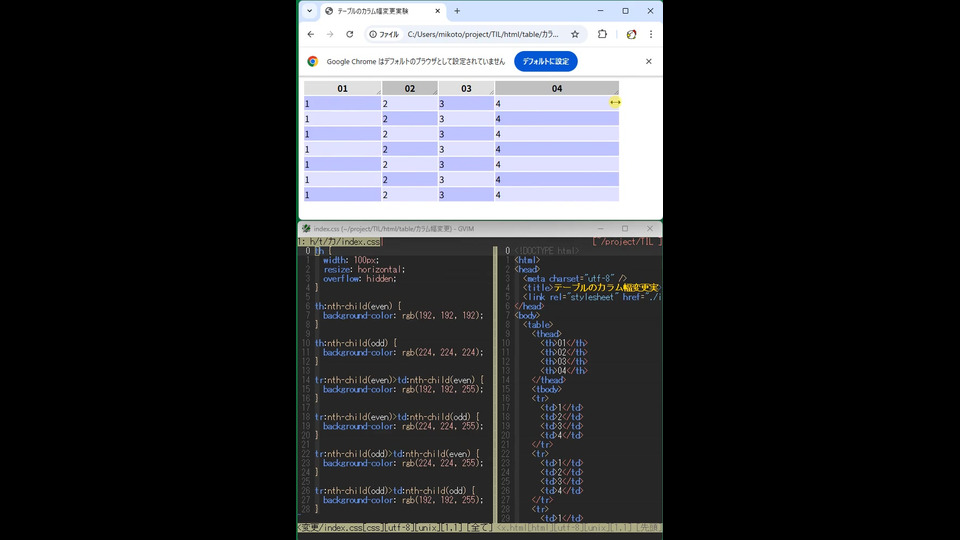Click the meta charset="utf-8" line
This screenshot has height=540, width=960.
click(x=575, y=279)
